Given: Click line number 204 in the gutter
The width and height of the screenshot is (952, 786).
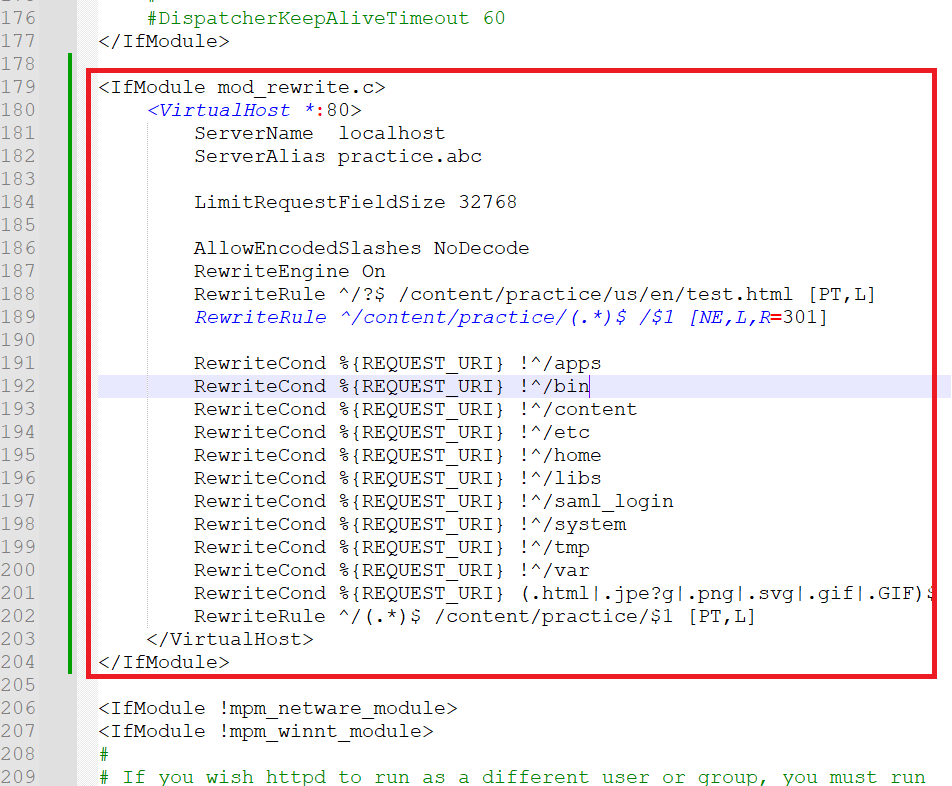Looking at the screenshot, I should (21, 662).
